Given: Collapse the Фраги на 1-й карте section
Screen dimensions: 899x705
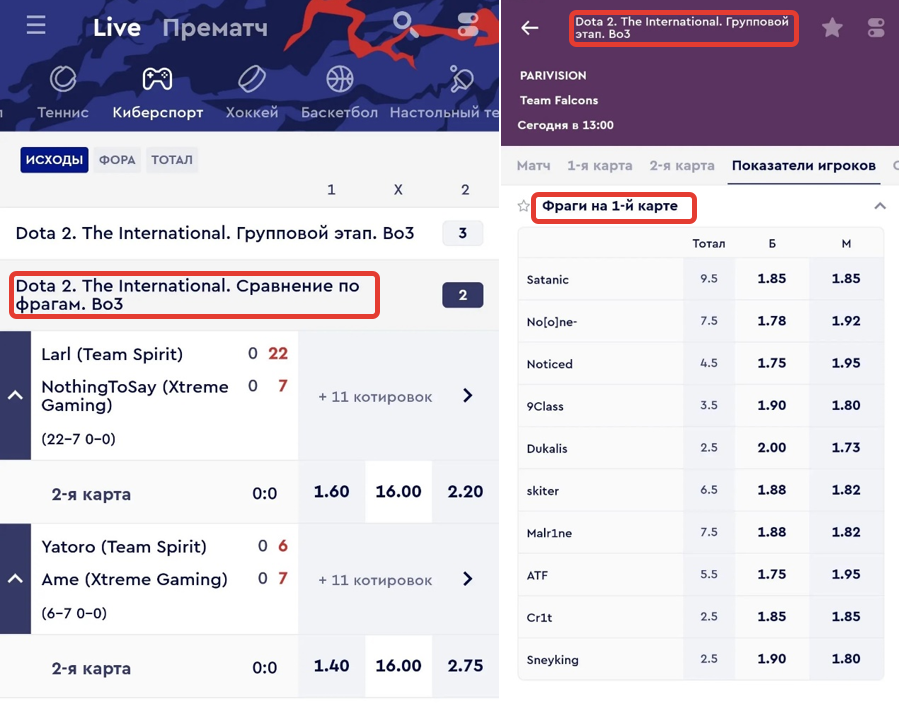Looking at the screenshot, I should coord(880,206).
